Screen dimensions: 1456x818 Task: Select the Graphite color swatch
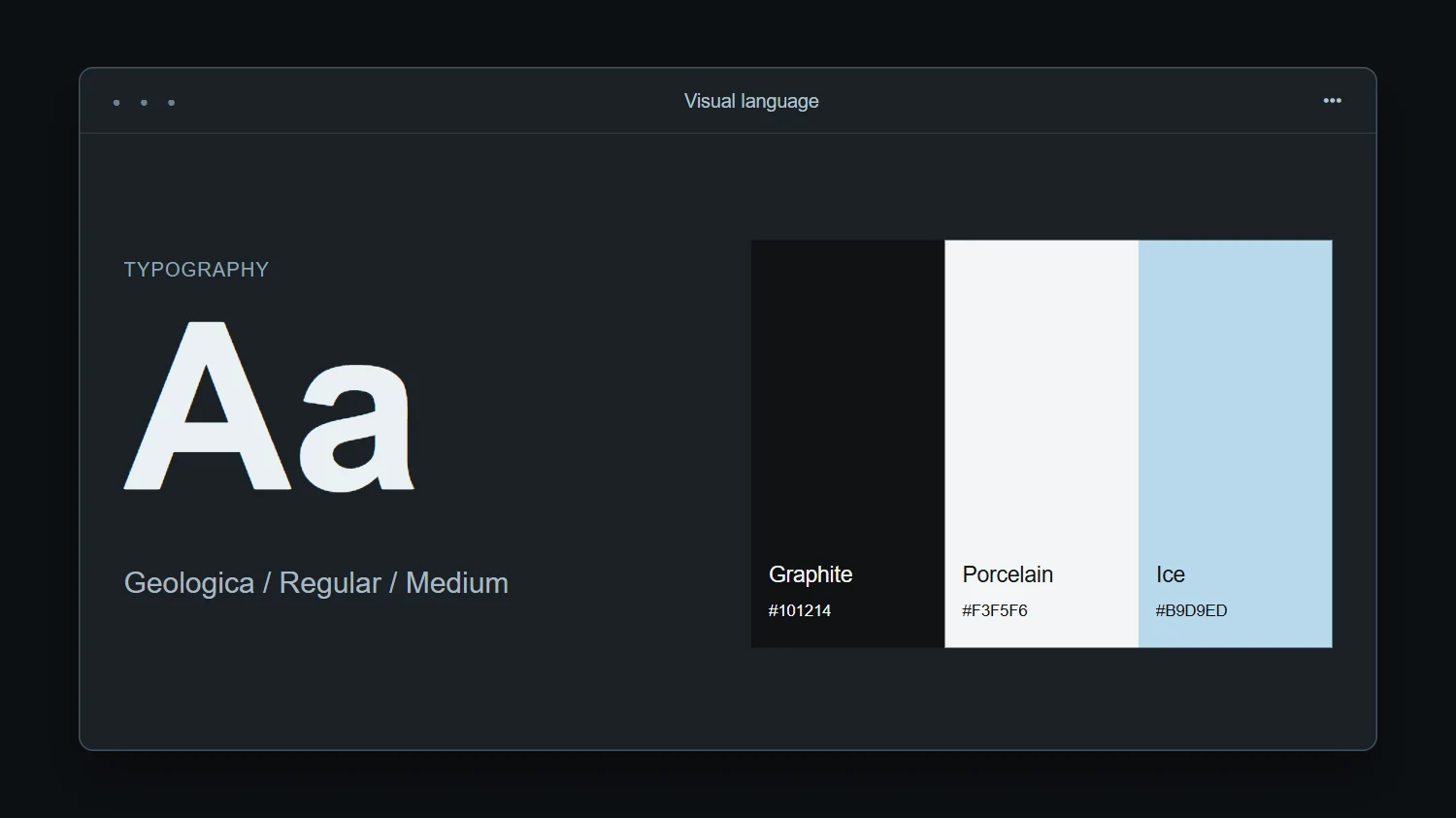[848, 443]
